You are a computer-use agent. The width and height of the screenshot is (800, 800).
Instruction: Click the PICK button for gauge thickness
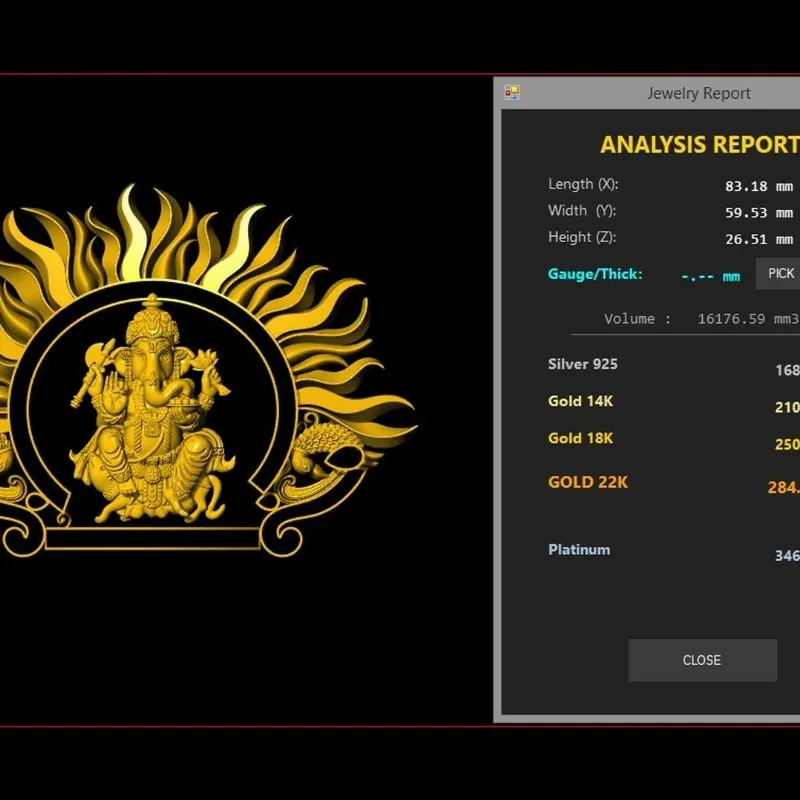[x=778, y=273]
